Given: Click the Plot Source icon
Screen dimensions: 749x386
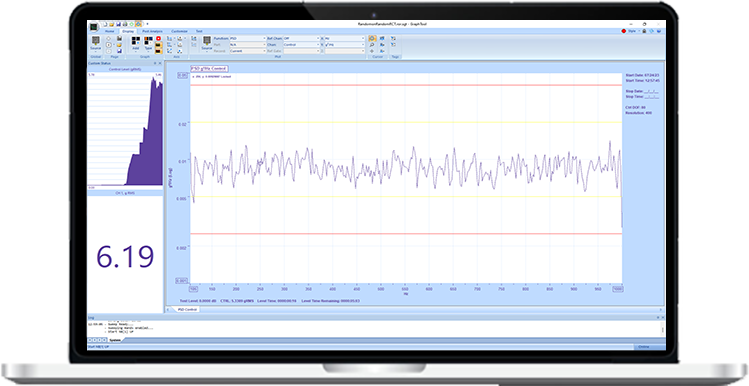Looking at the screenshot, I should (x=207, y=42).
